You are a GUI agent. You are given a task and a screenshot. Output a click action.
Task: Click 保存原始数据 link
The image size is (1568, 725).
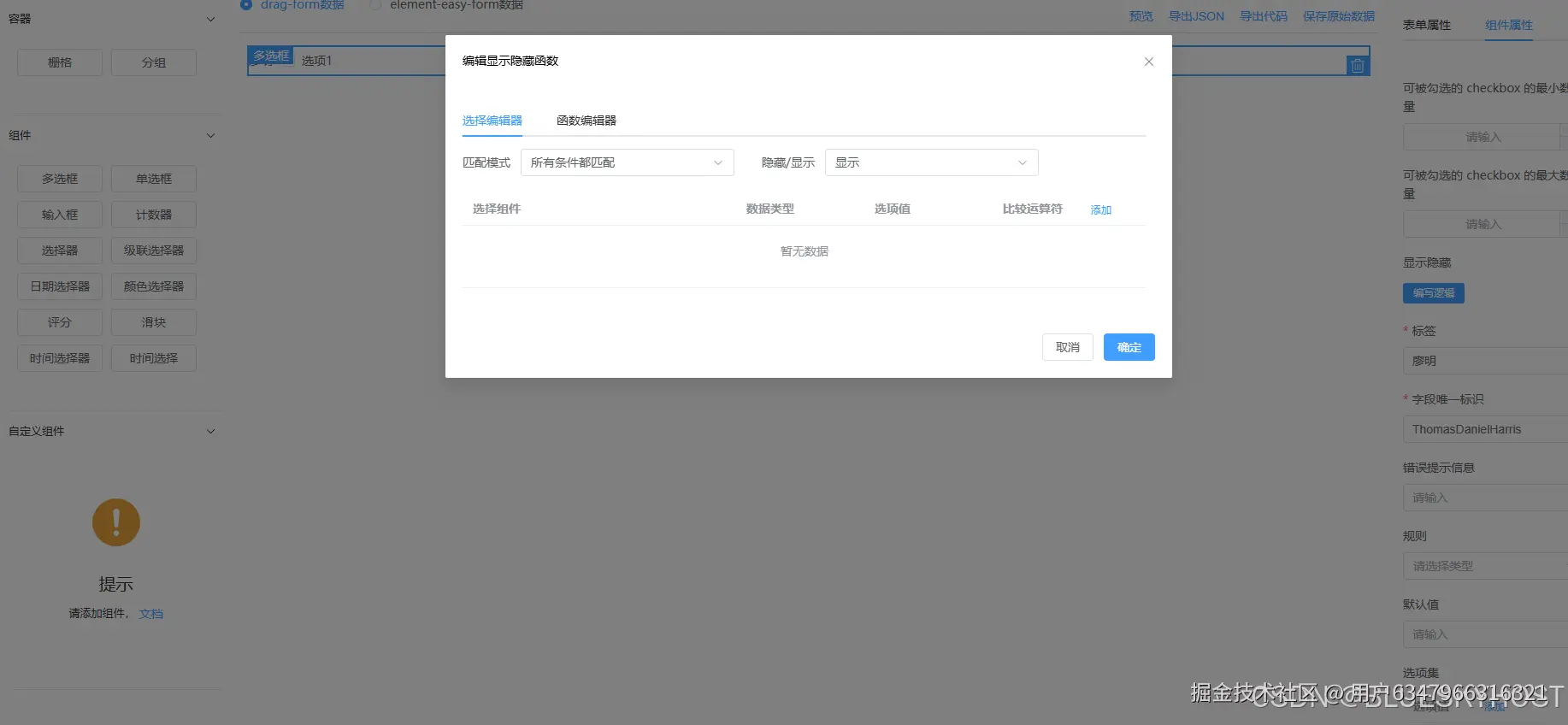tap(1339, 16)
